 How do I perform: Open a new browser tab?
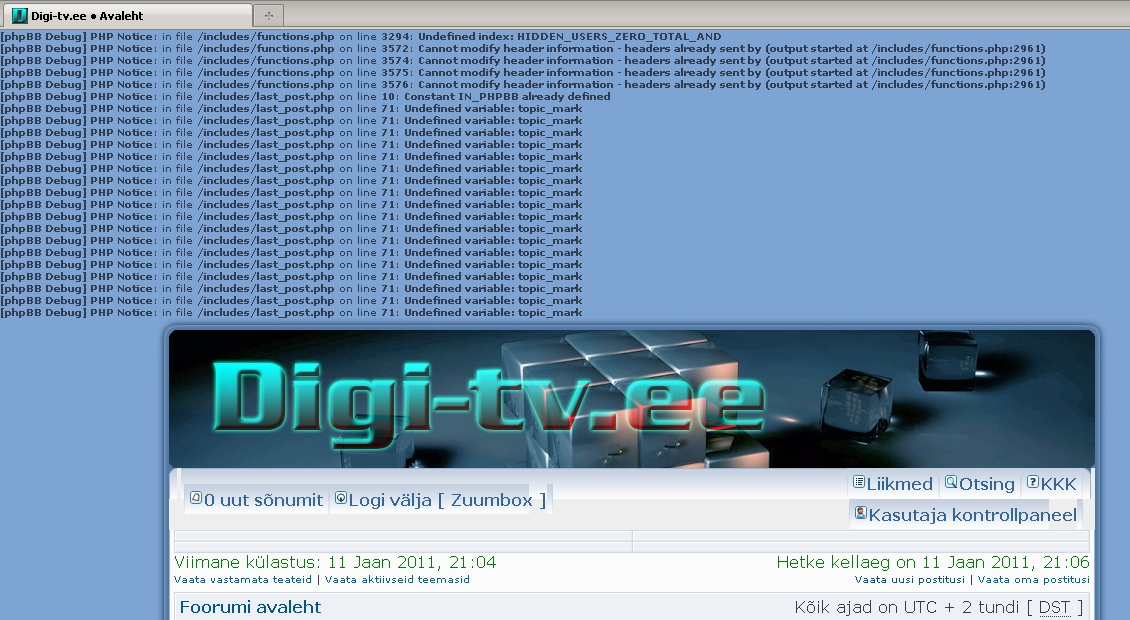(268, 15)
